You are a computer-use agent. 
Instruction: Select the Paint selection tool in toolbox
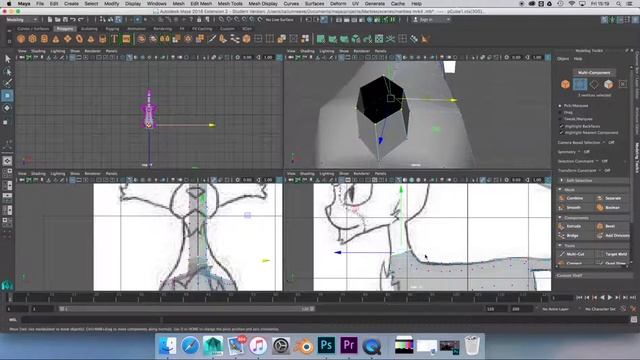pos(7,83)
